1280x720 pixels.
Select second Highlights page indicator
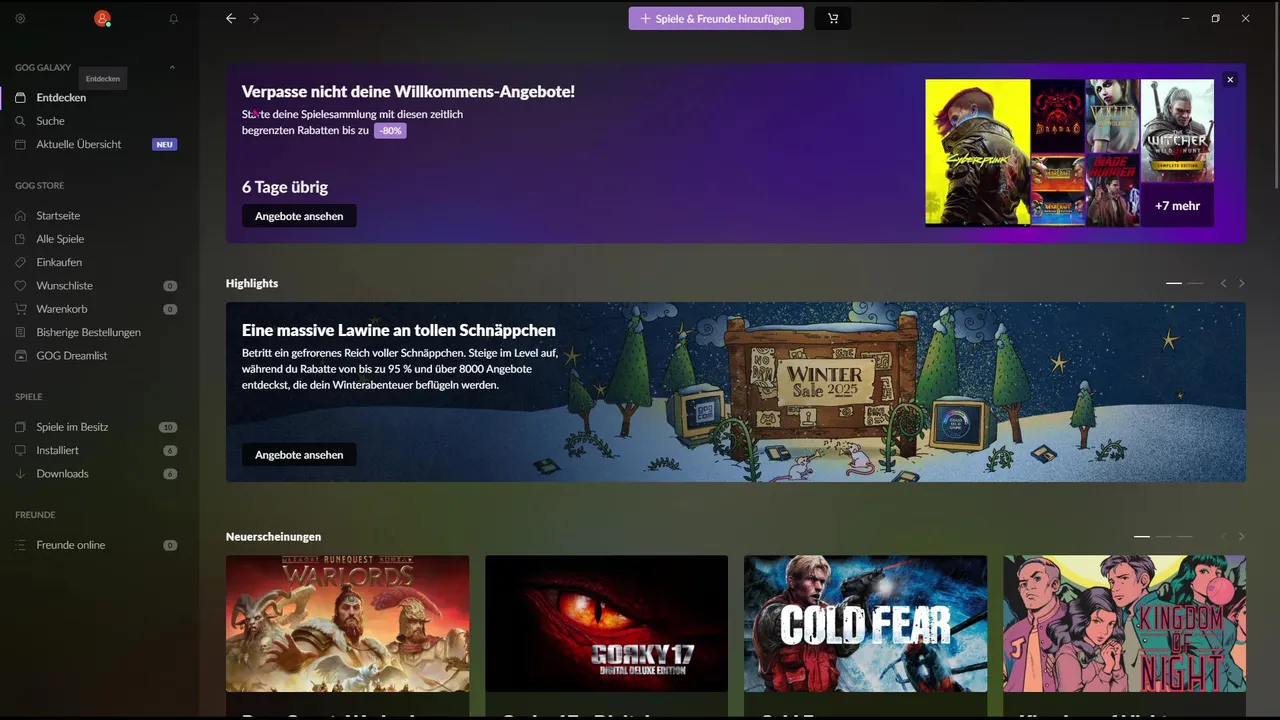click(x=1195, y=283)
